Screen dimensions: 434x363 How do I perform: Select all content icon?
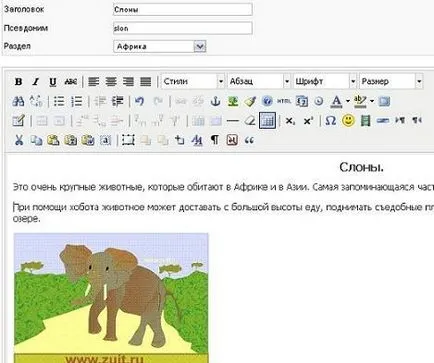(x=105, y=140)
